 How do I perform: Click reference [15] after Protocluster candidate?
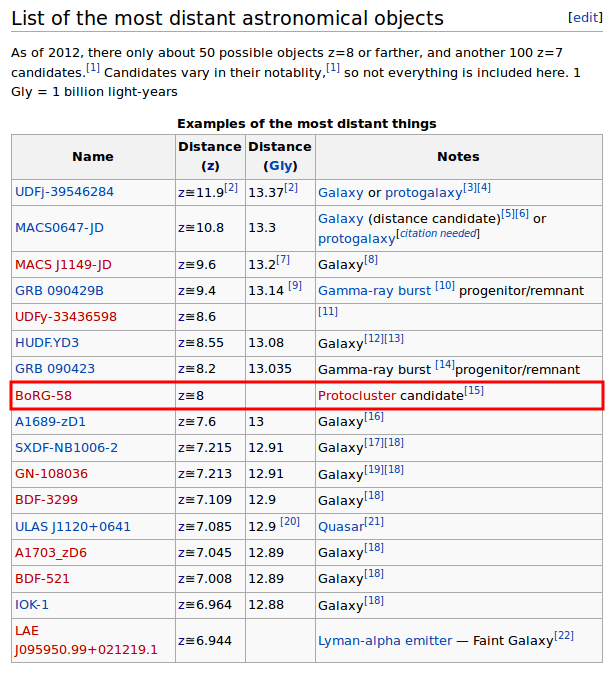(x=474, y=391)
